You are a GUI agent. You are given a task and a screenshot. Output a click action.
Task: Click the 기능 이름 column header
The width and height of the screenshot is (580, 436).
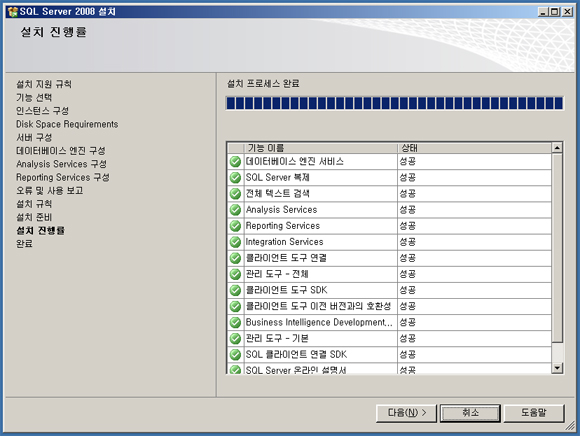pyautogui.click(x=320, y=148)
